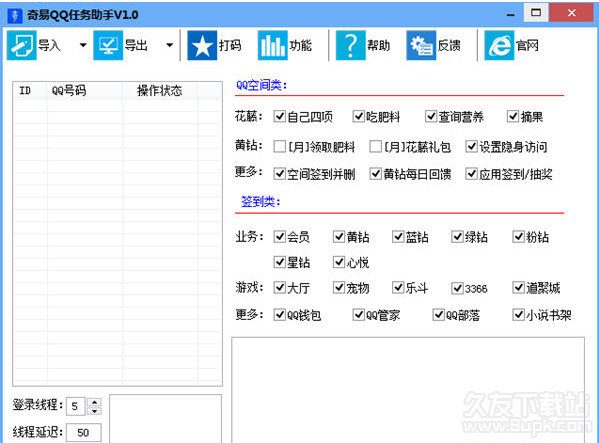Toggle 空间签到并删 checkbox
Viewport: 599px width, 443px height.
point(280,174)
